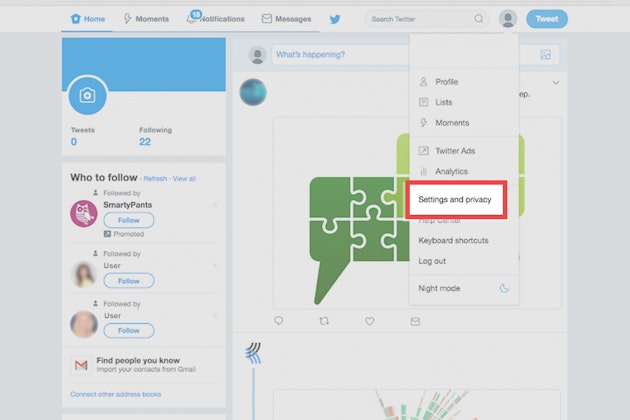The width and height of the screenshot is (630, 420).
Task: Click Promoted label icon under SmartyPants
Action: pos(107,234)
